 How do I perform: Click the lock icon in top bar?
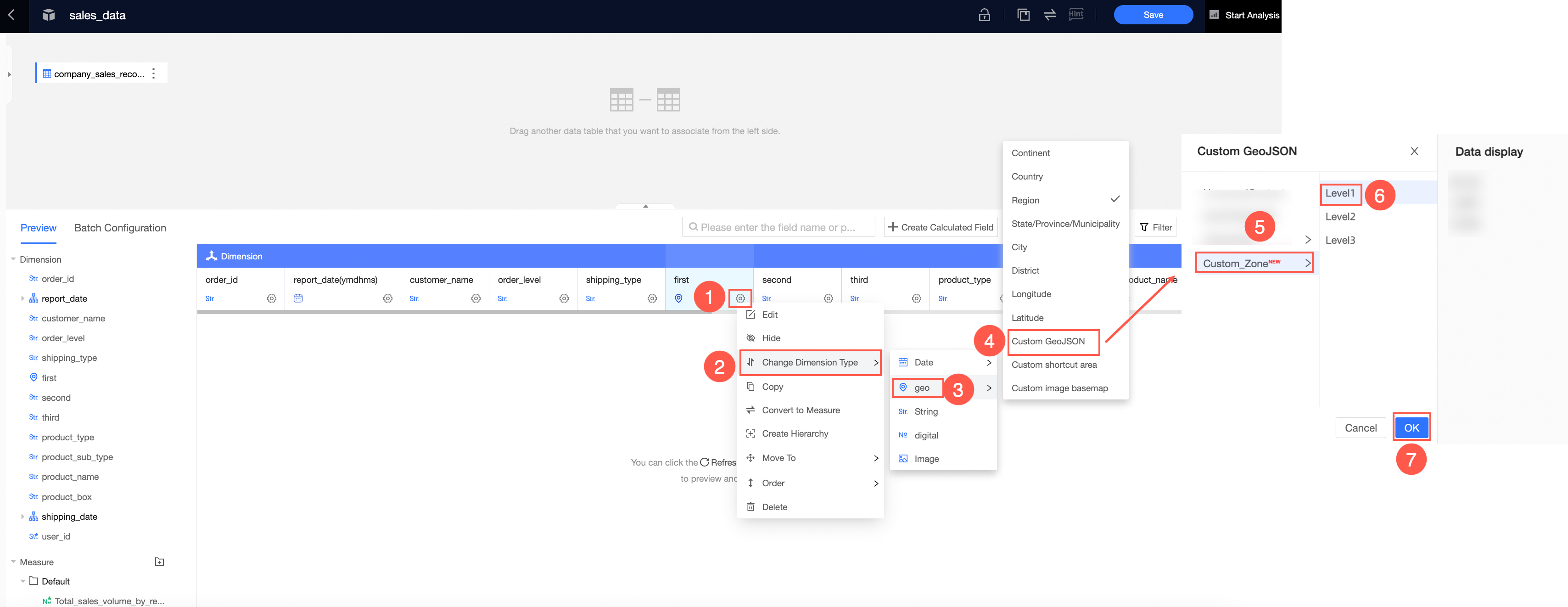984,15
